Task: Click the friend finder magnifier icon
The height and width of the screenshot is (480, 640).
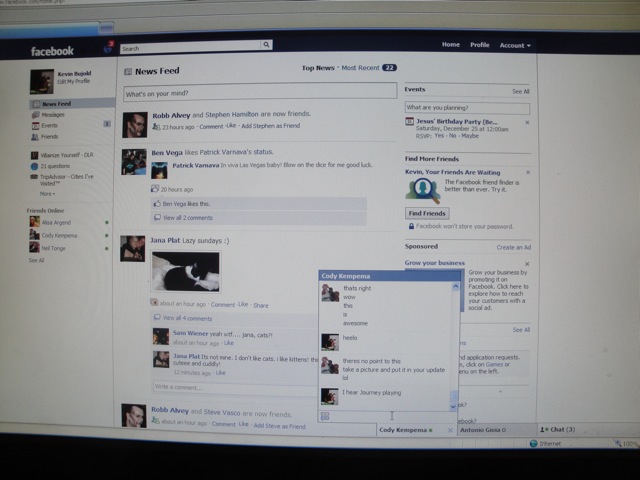Action: (423, 190)
